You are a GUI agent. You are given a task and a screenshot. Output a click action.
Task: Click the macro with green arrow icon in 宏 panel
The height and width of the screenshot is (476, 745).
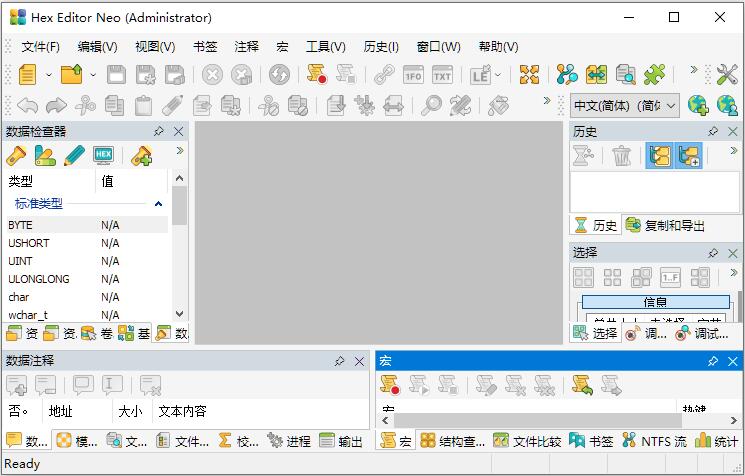pyautogui.click(x=583, y=385)
